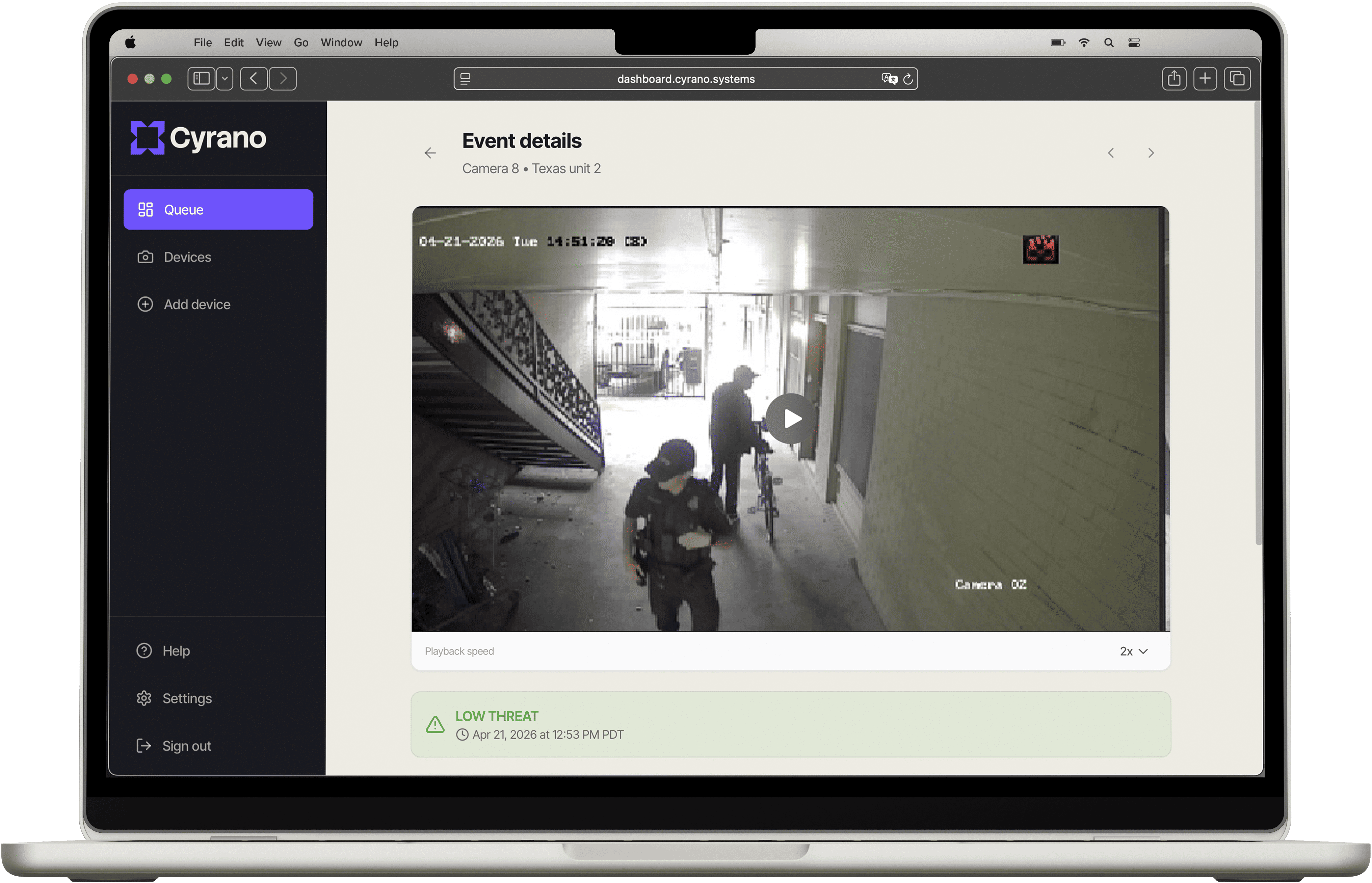Open the Edit menu
1372x883 pixels.
pos(234,43)
